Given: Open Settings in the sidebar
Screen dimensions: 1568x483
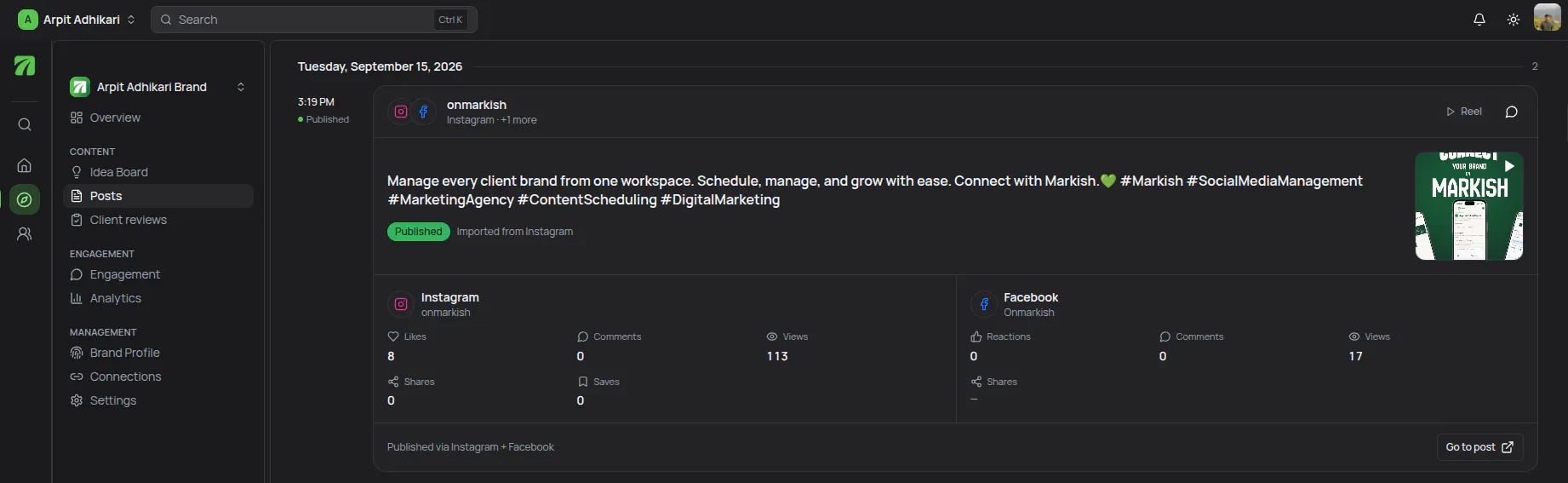Looking at the screenshot, I should click(x=158, y=400).
